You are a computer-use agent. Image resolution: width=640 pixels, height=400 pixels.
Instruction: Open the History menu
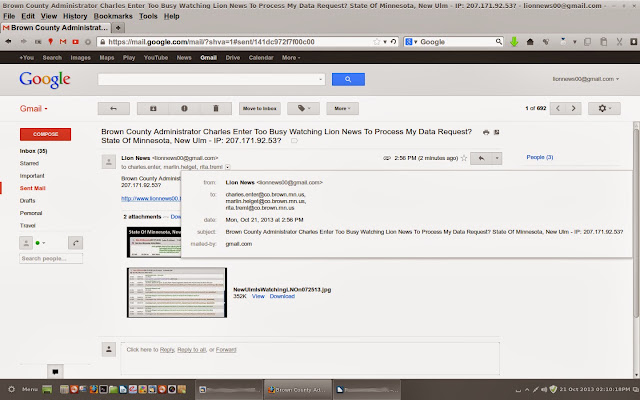coord(75,16)
